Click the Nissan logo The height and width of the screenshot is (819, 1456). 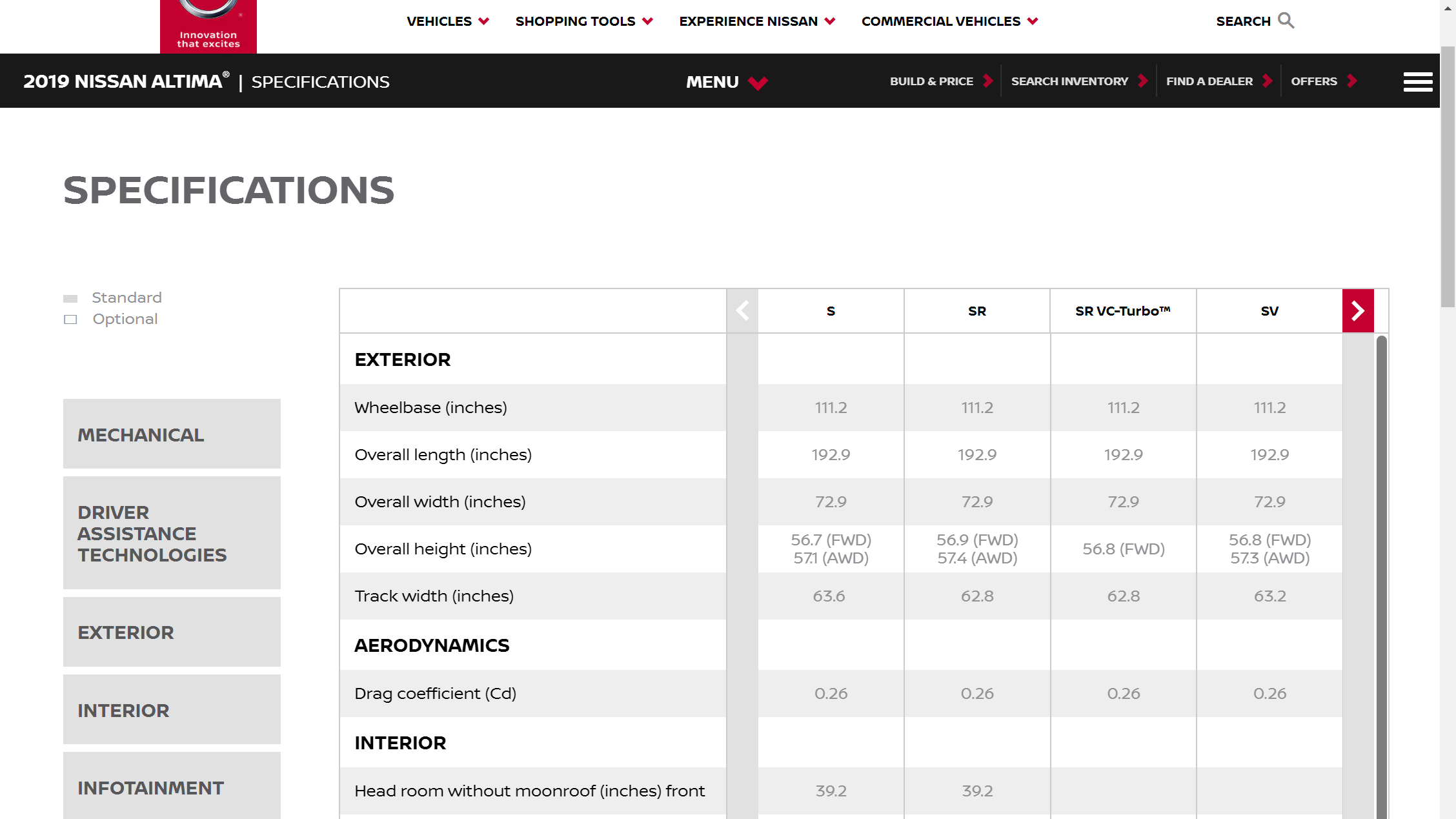tap(208, 25)
